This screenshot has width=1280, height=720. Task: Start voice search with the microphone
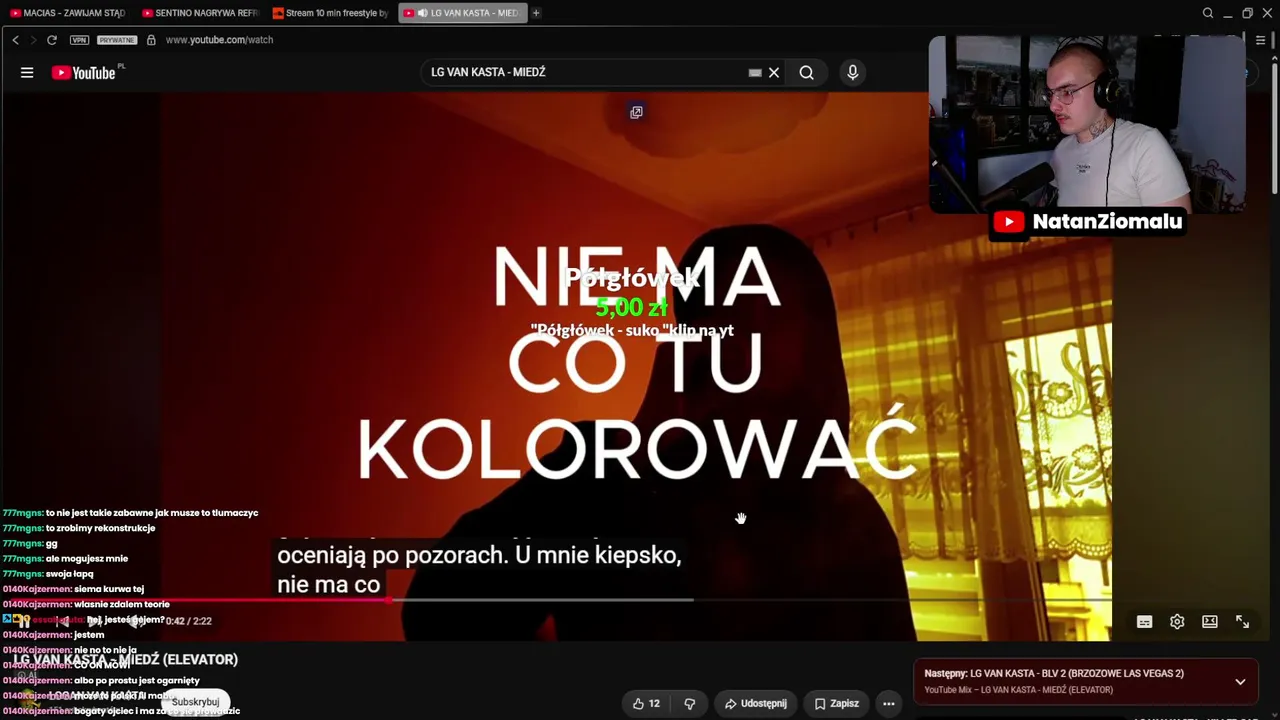point(852,72)
